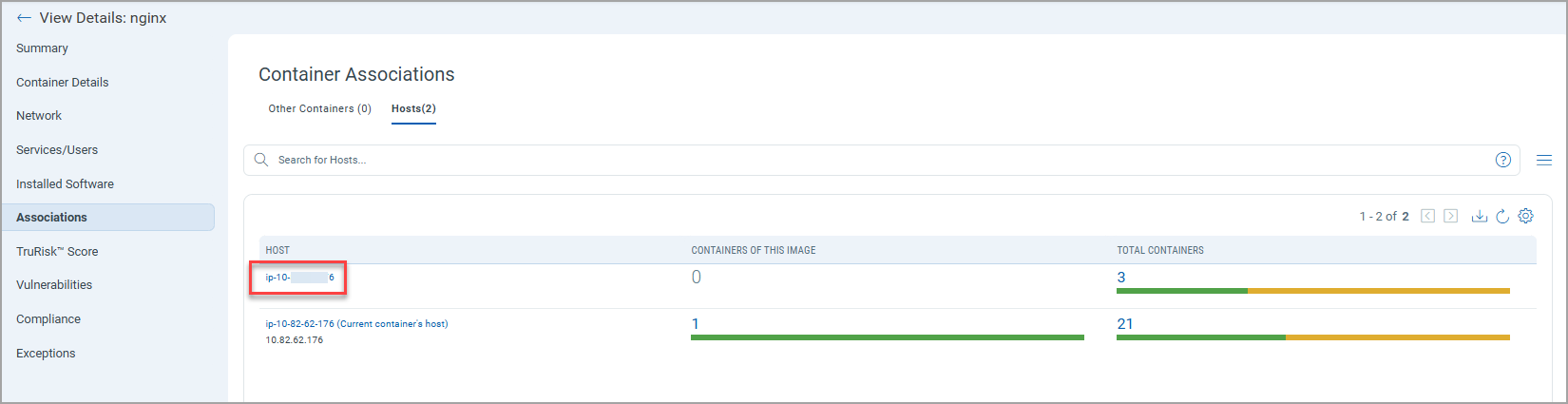This screenshot has width=1568, height=404.
Task: Click containers of this image count 0
Action: point(697,278)
